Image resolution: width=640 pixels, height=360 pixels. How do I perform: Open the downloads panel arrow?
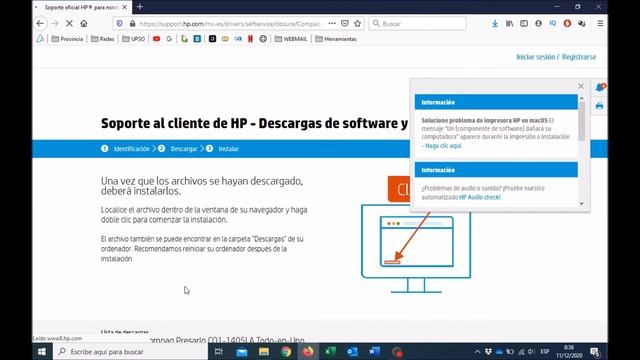coord(495,24)
